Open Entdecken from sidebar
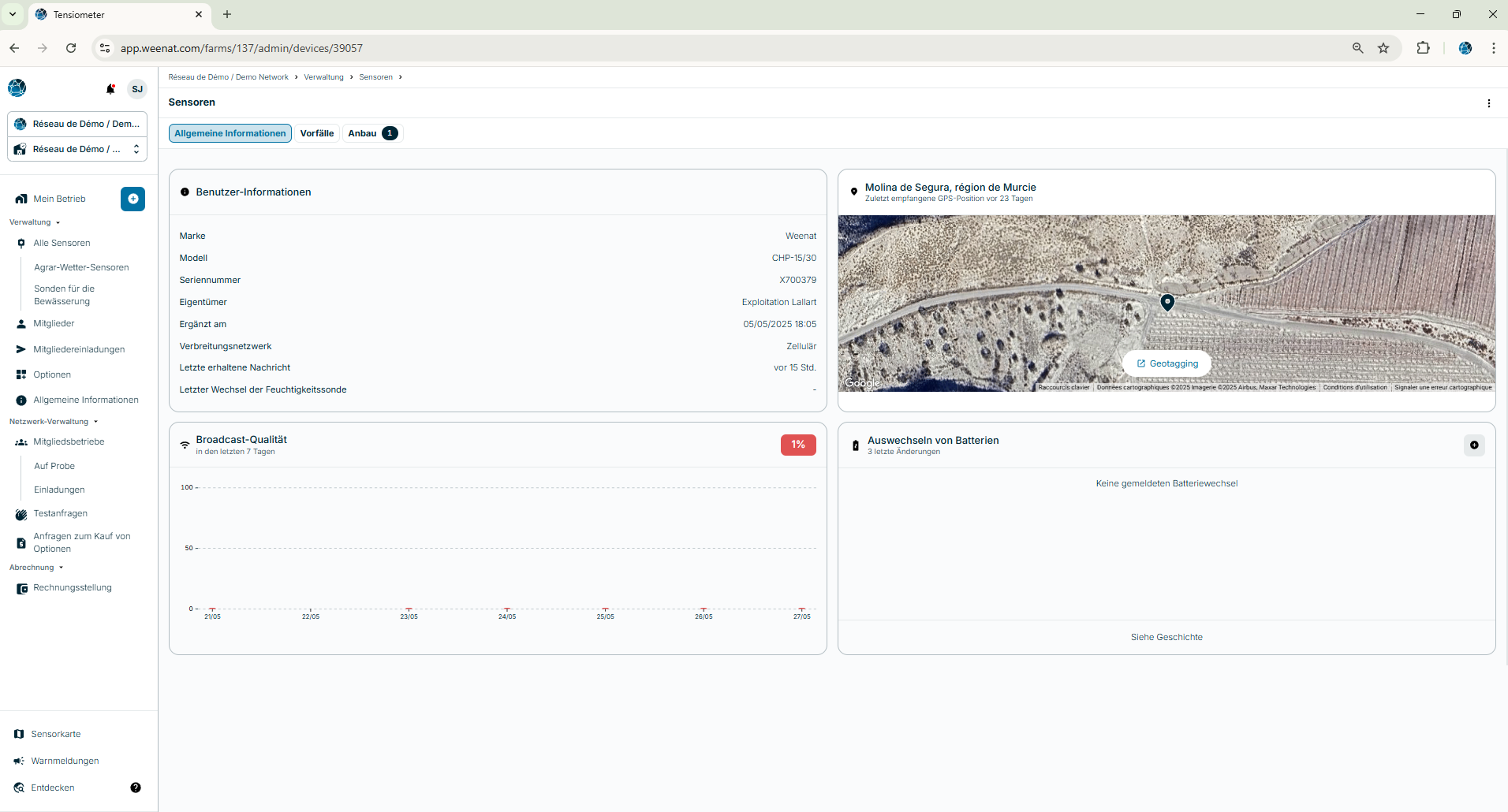 coord(53,788)
